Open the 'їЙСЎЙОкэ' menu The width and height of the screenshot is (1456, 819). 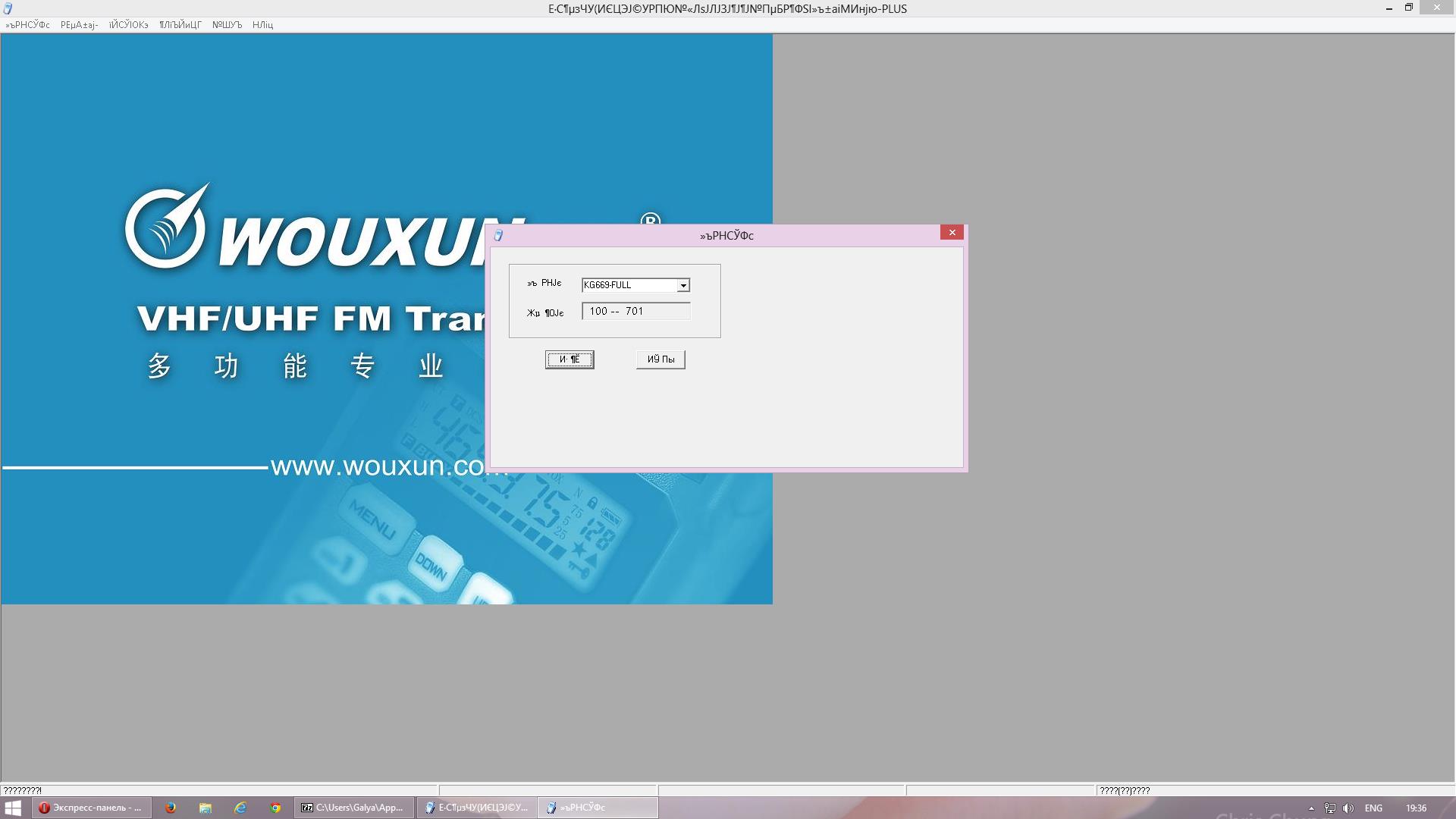click(x=128, y=25)
